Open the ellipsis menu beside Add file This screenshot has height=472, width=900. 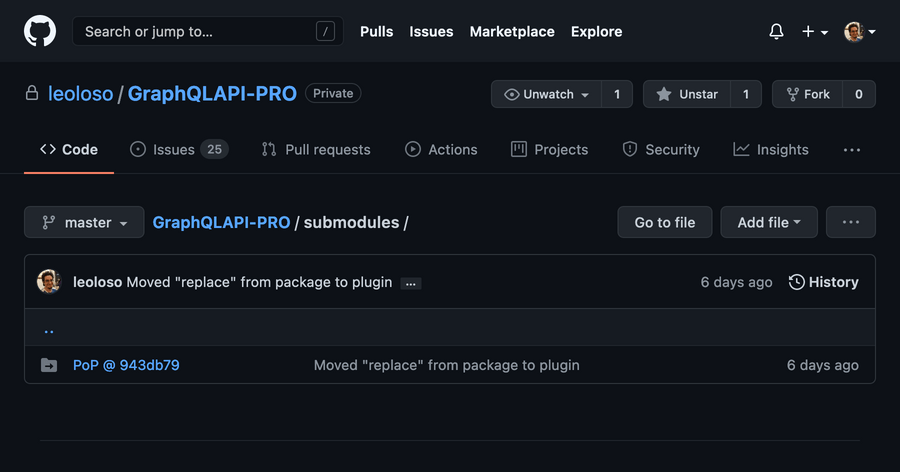coord(851,222)
